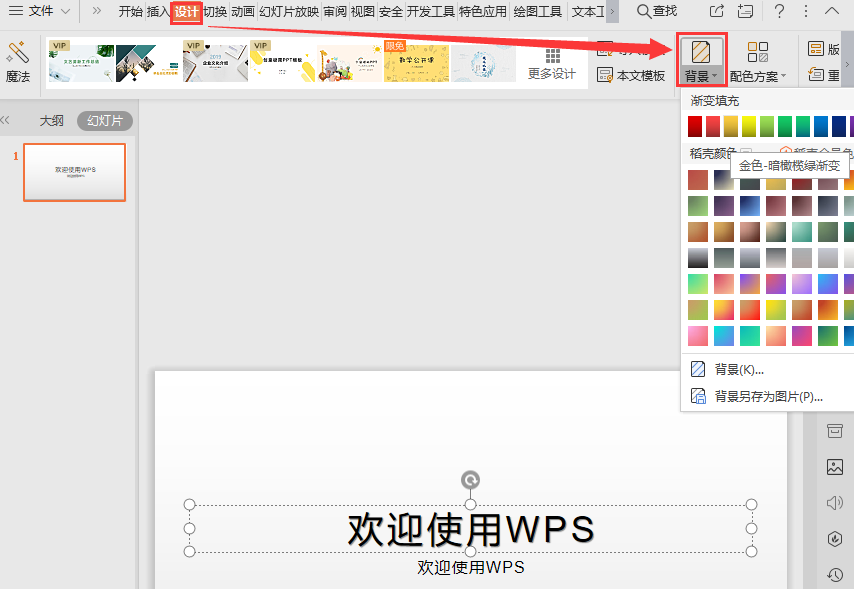Click the 魔法 magic wand icon
The image size is (854, 589).
(17, 52)
